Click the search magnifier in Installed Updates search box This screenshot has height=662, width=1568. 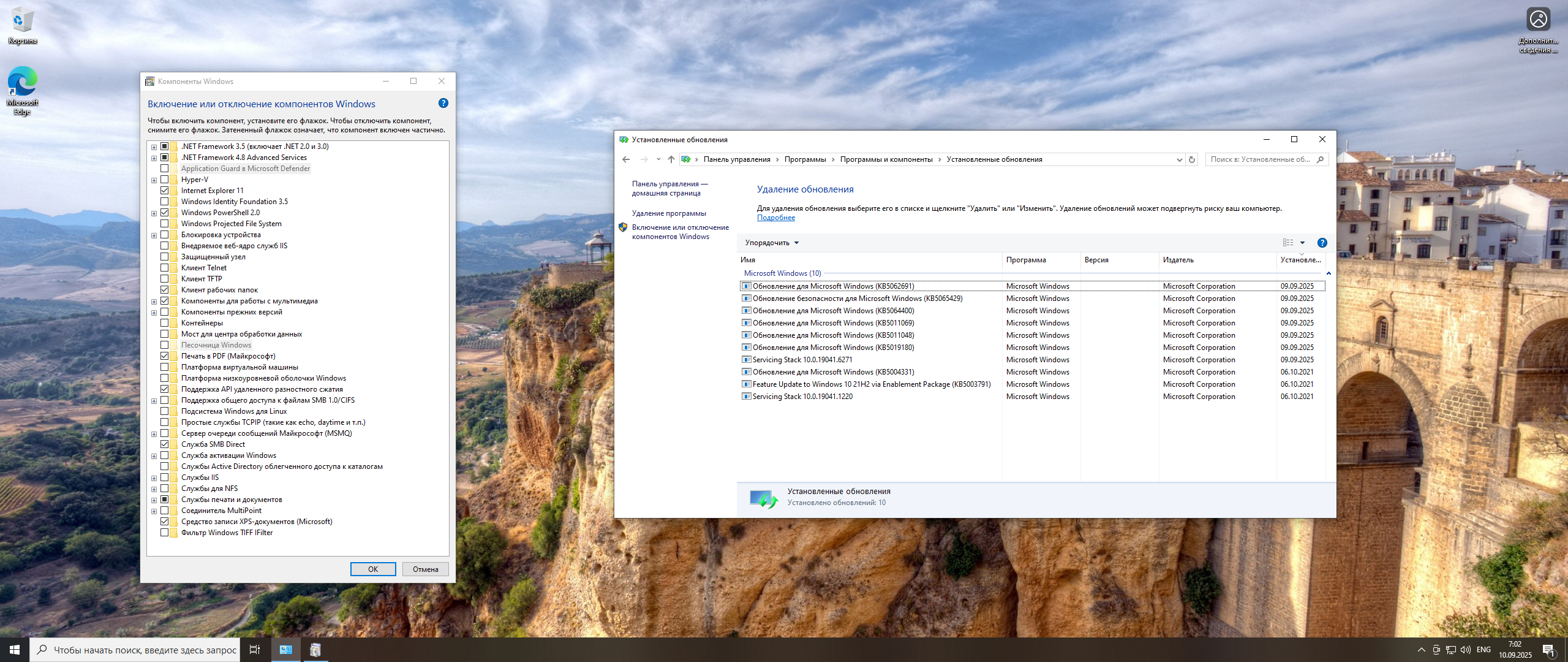[1320, 159]
